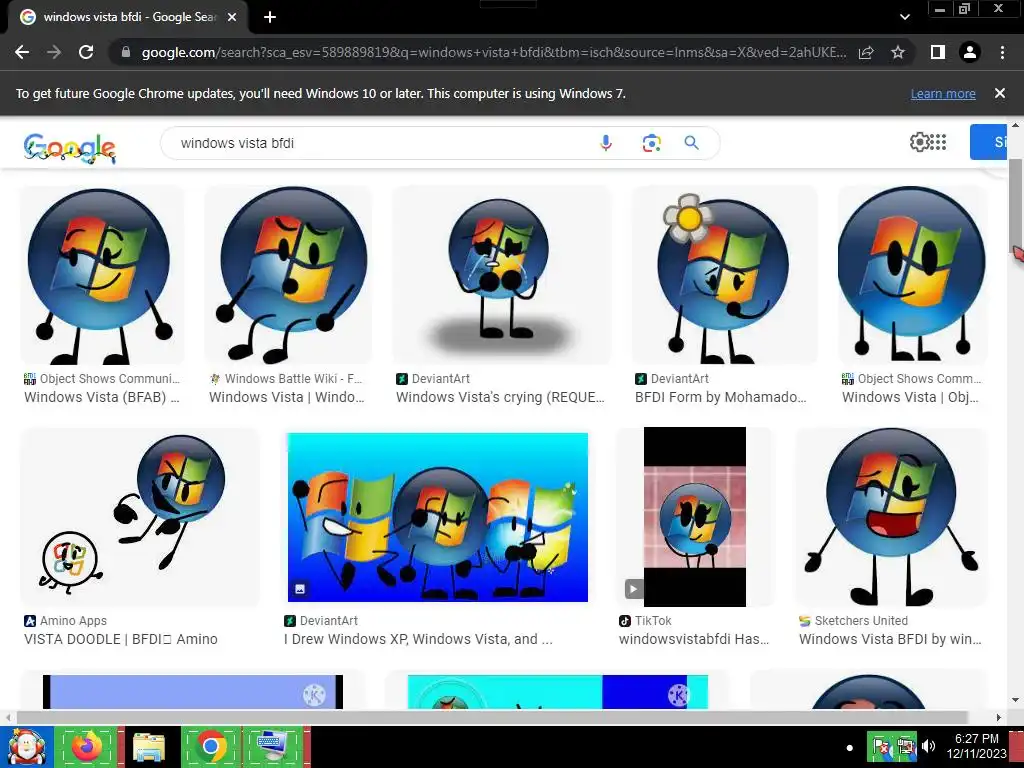Go back to the previous page
This screenshot has height=768, width=1024.
click(x=22, y=52)
